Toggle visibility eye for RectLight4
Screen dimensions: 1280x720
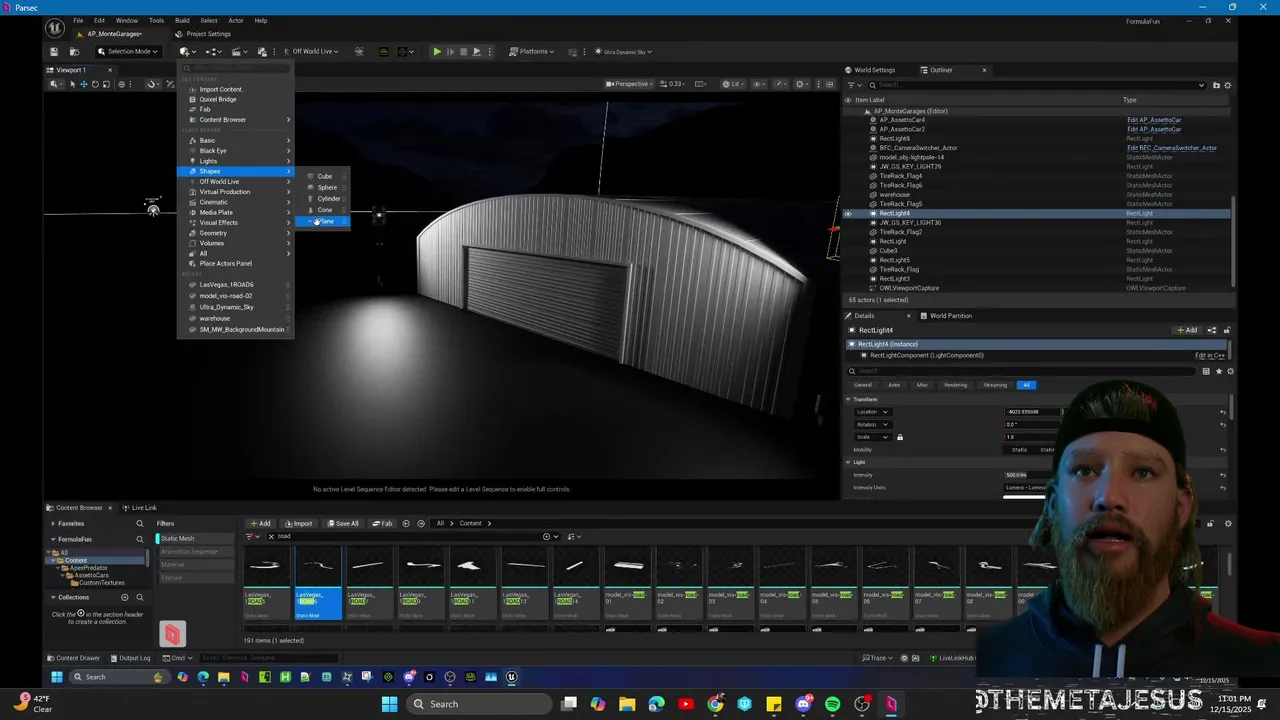pos(848,213)
